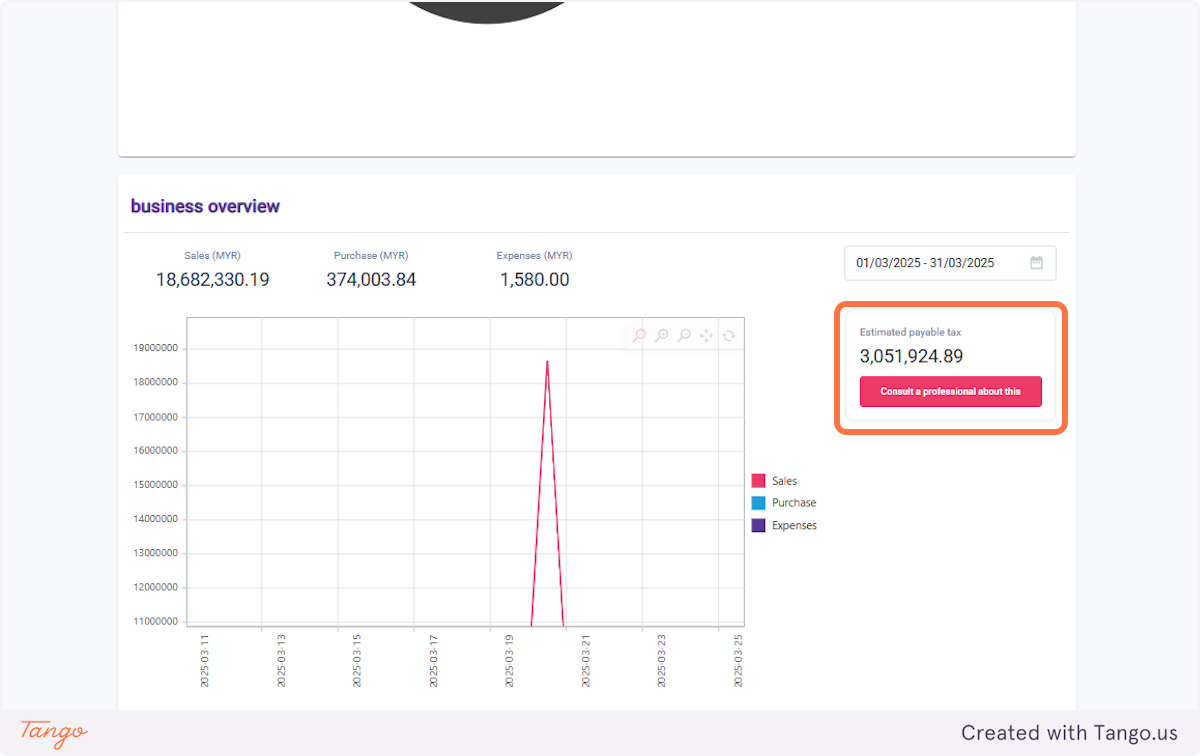
Task: Select the chart box-zoom magnifier tool
Action: tap(639, 336)
